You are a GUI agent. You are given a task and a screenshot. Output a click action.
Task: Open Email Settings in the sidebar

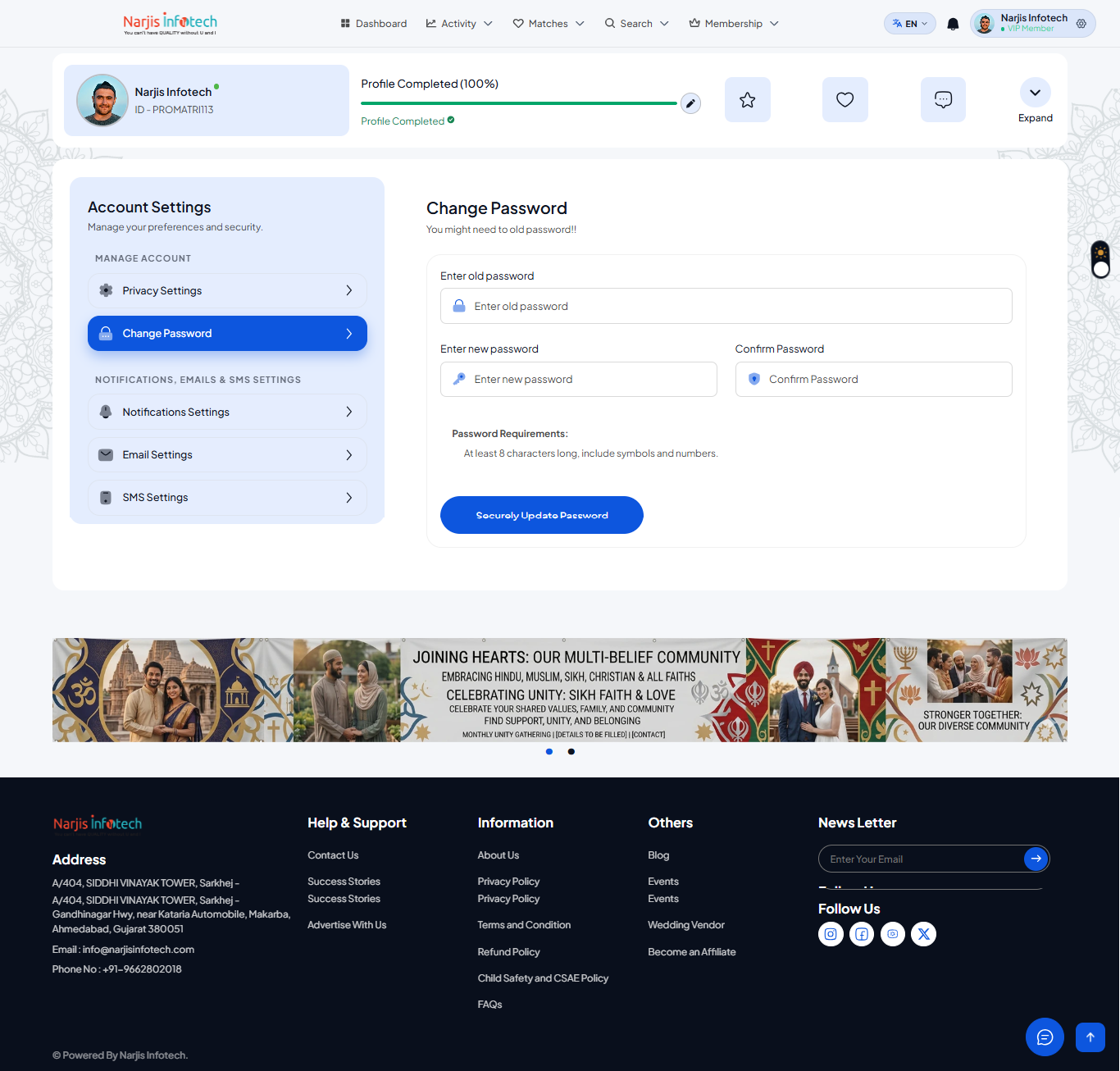pos(227,454)
